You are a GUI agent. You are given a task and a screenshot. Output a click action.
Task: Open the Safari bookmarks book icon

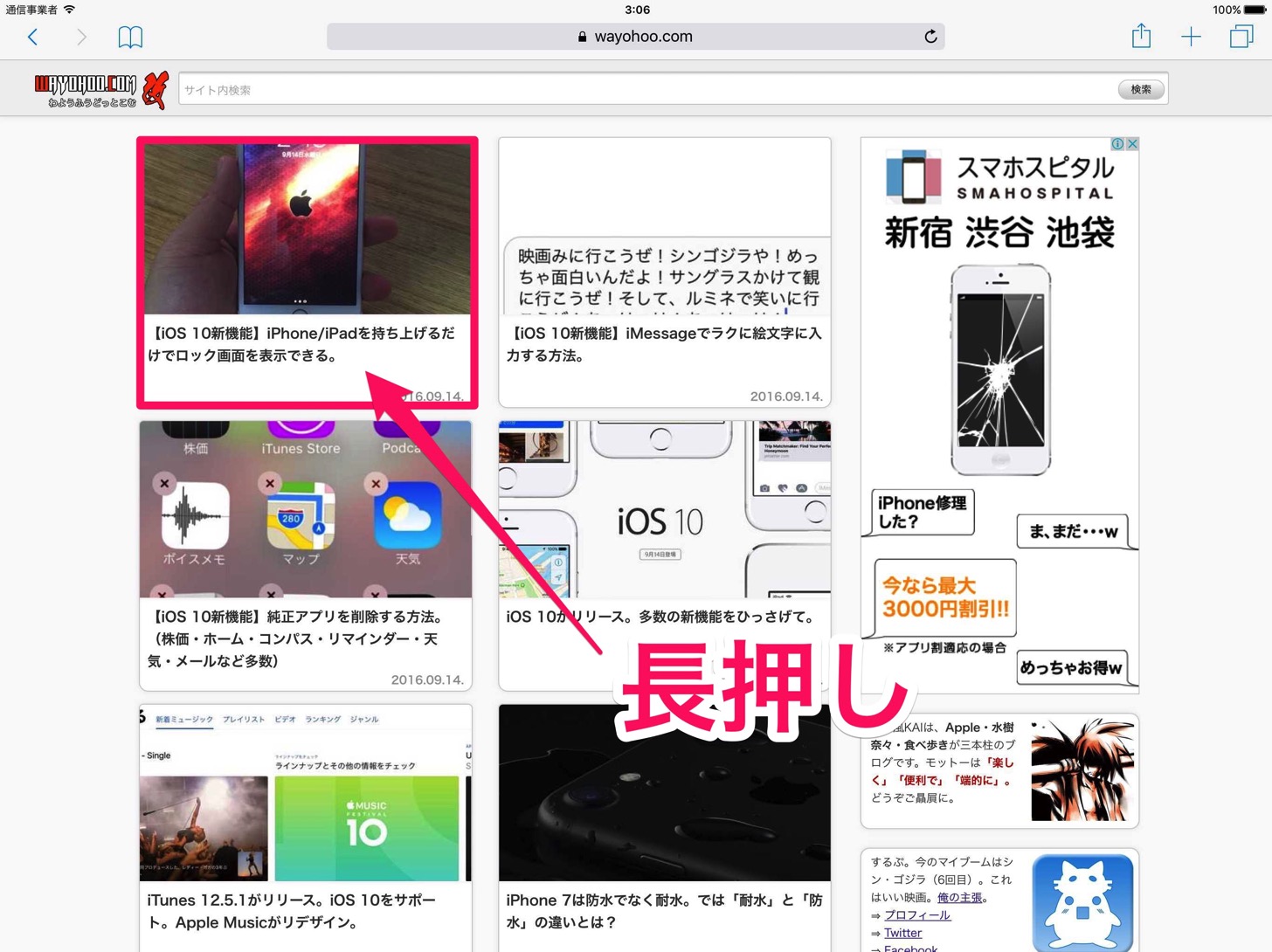[130, 37]
